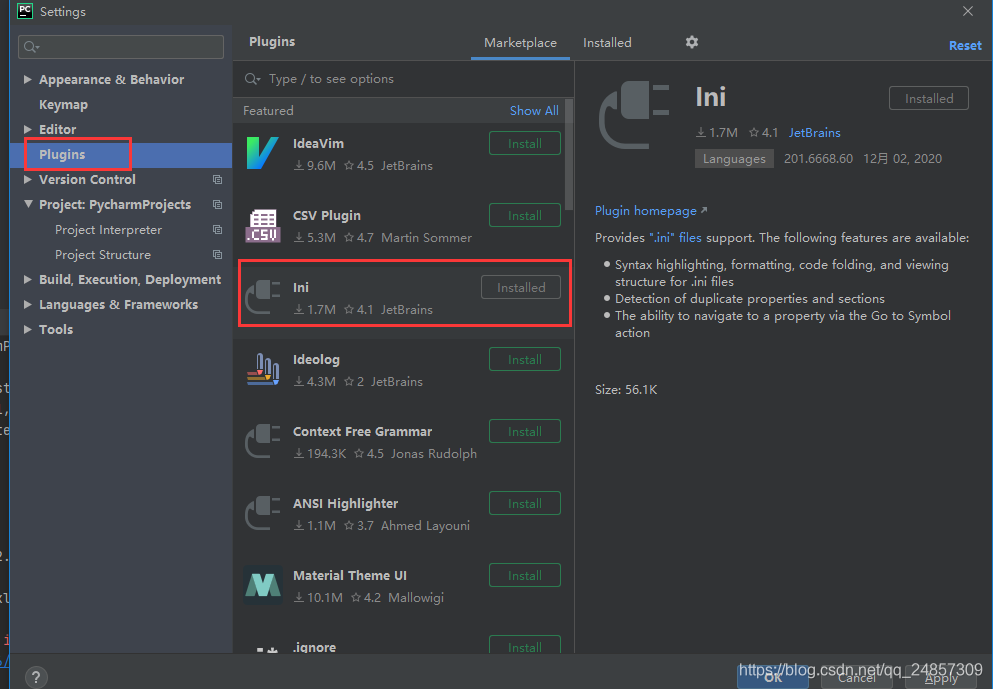
Task: Click the IdeaVim plugin icon
Action: click(262, 152)
